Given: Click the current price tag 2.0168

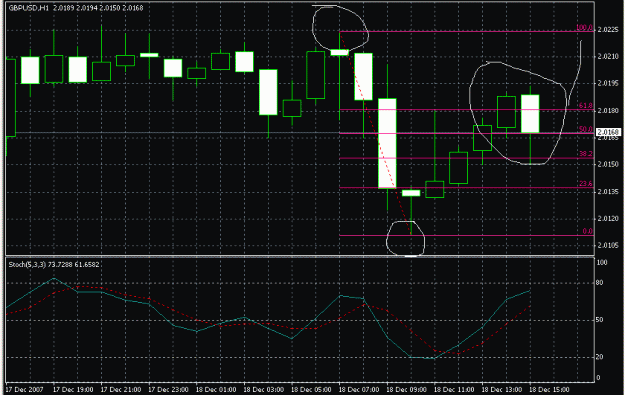Looking at the screenshot, I should tap(608, 132).
